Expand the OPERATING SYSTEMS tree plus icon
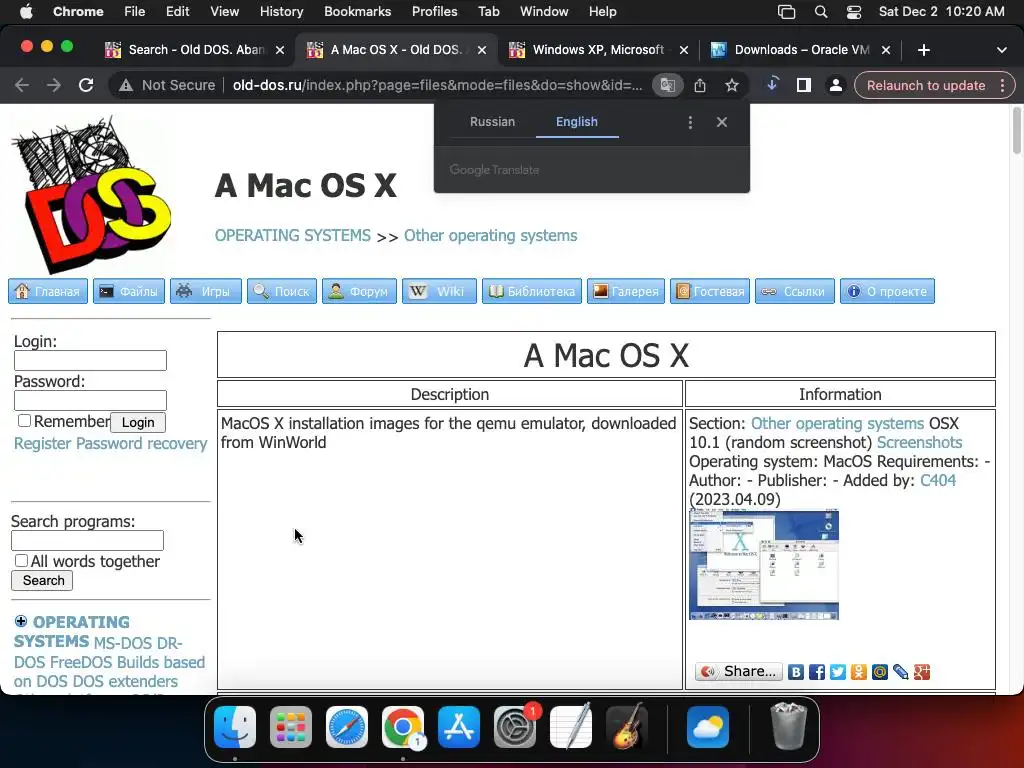 [21, 621]
